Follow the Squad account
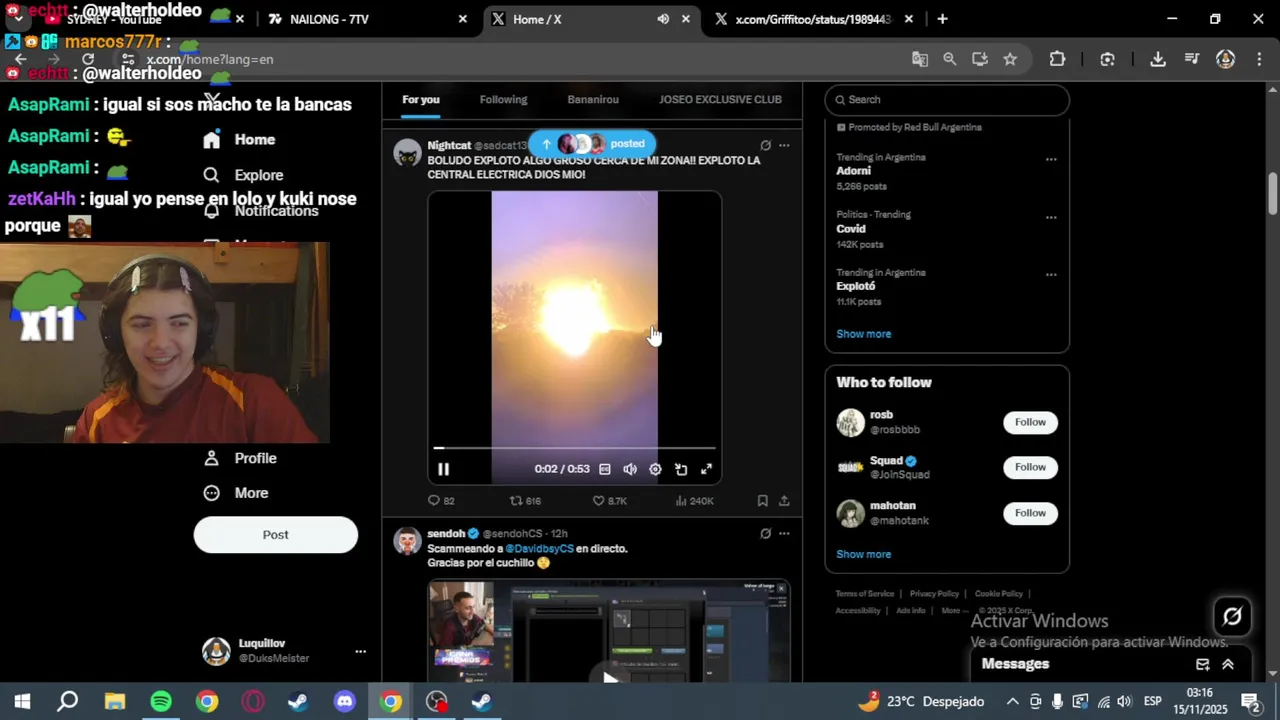 coord(1030,467)
